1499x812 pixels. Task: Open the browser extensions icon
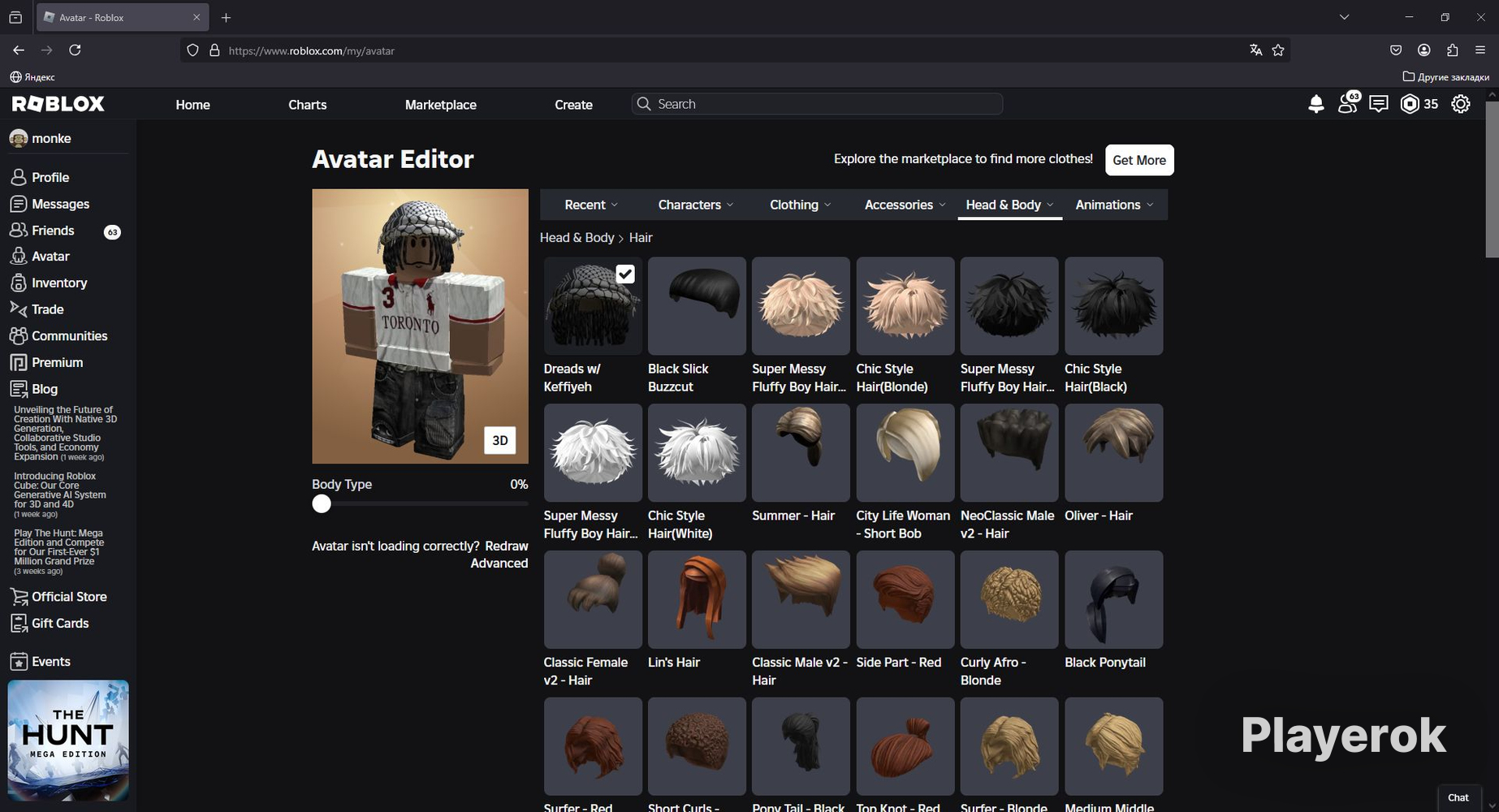click(1453, 50)
